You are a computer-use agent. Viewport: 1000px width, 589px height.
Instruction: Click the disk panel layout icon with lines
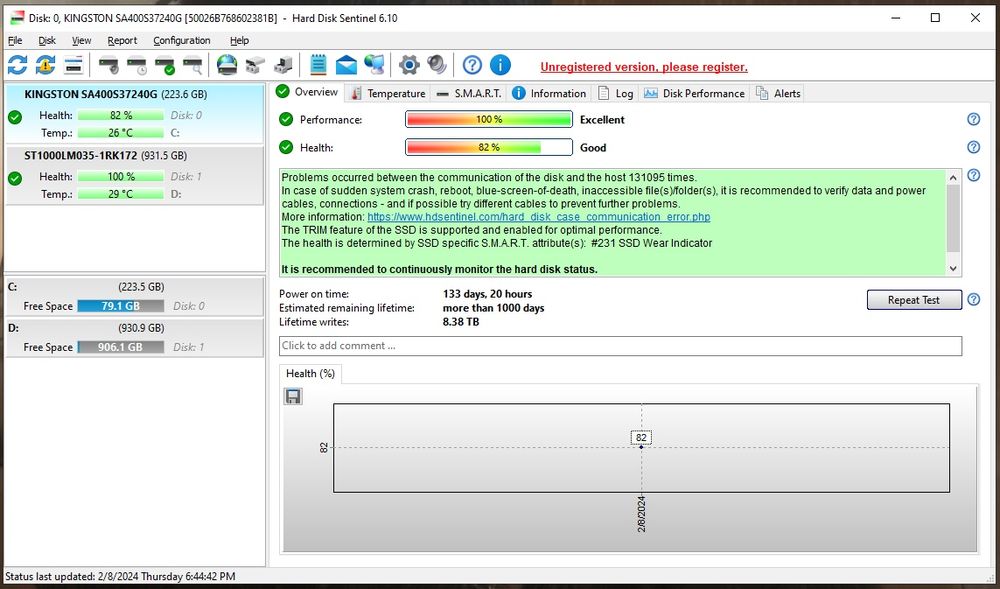(x=73, y=65)
